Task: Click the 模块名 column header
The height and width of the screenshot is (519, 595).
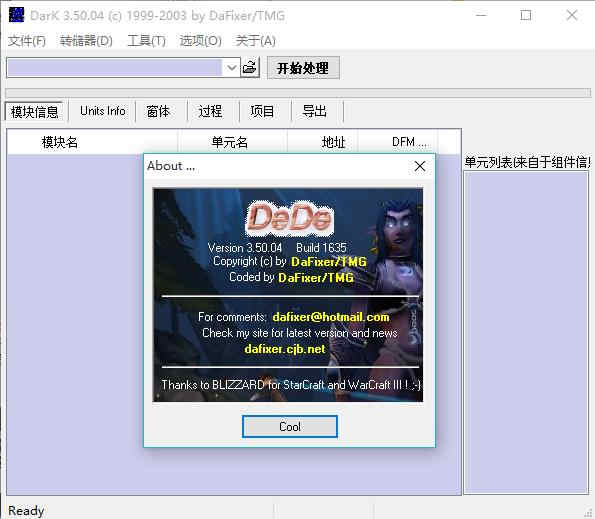Action: [x=92, y=142]
